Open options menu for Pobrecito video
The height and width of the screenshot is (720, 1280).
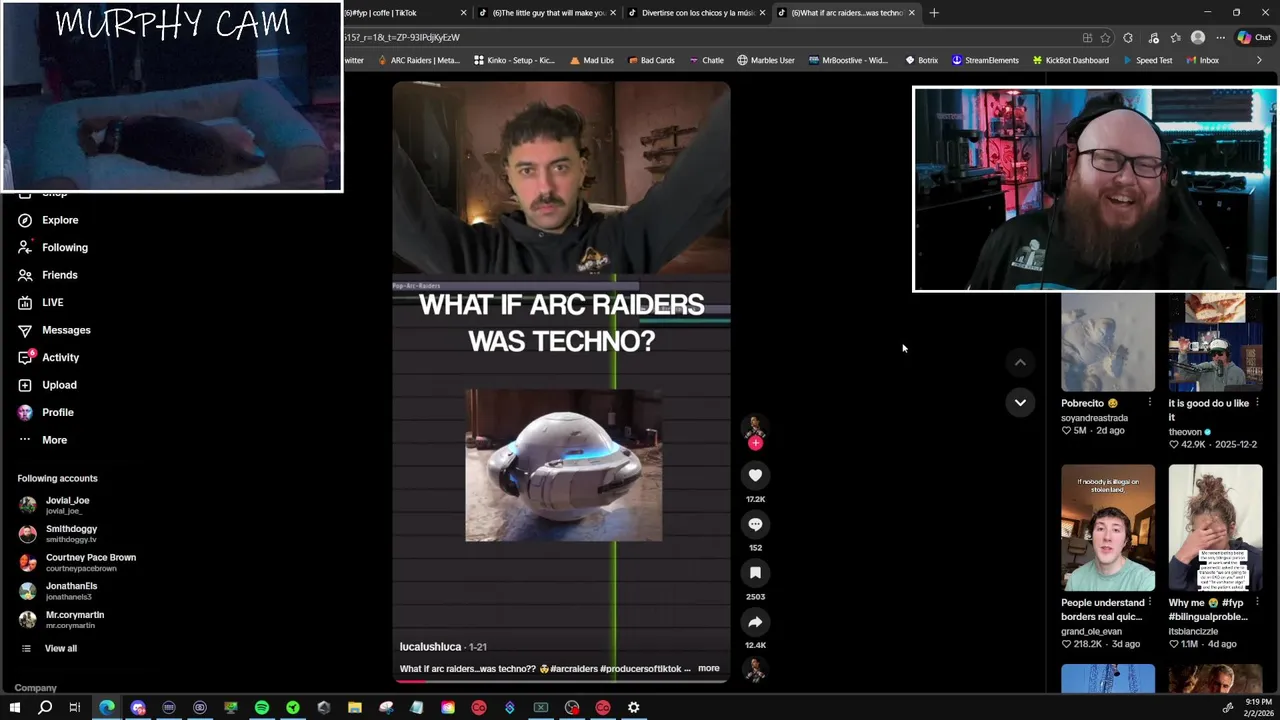(x=1149, y=403)
